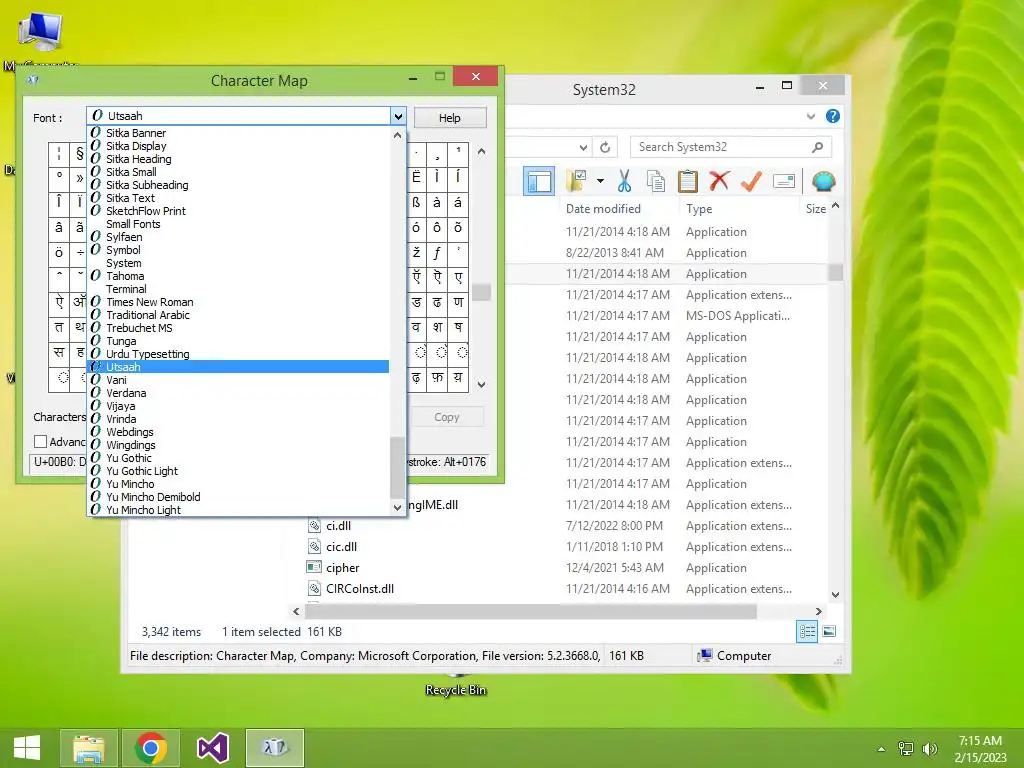Sort by Date modified column header
The image size is (1024, 768).
coord(603,208)
